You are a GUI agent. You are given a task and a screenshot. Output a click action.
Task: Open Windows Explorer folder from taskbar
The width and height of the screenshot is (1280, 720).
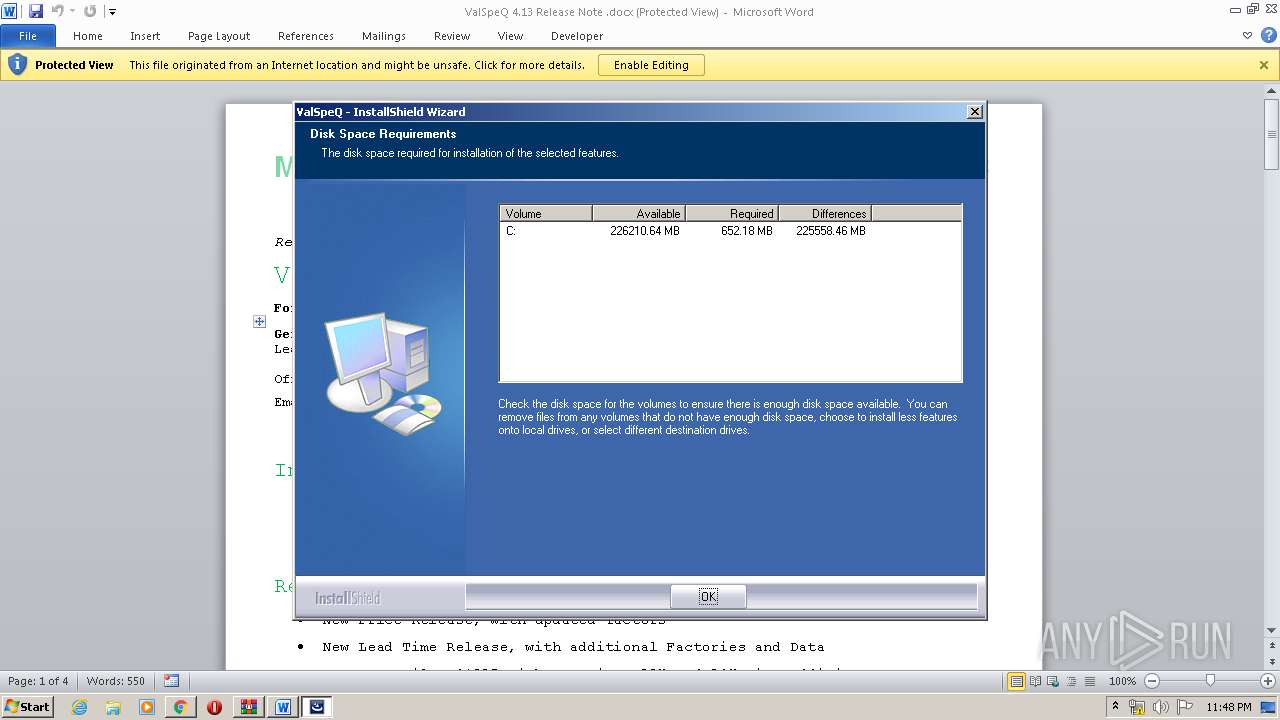[x=113, y=707]
